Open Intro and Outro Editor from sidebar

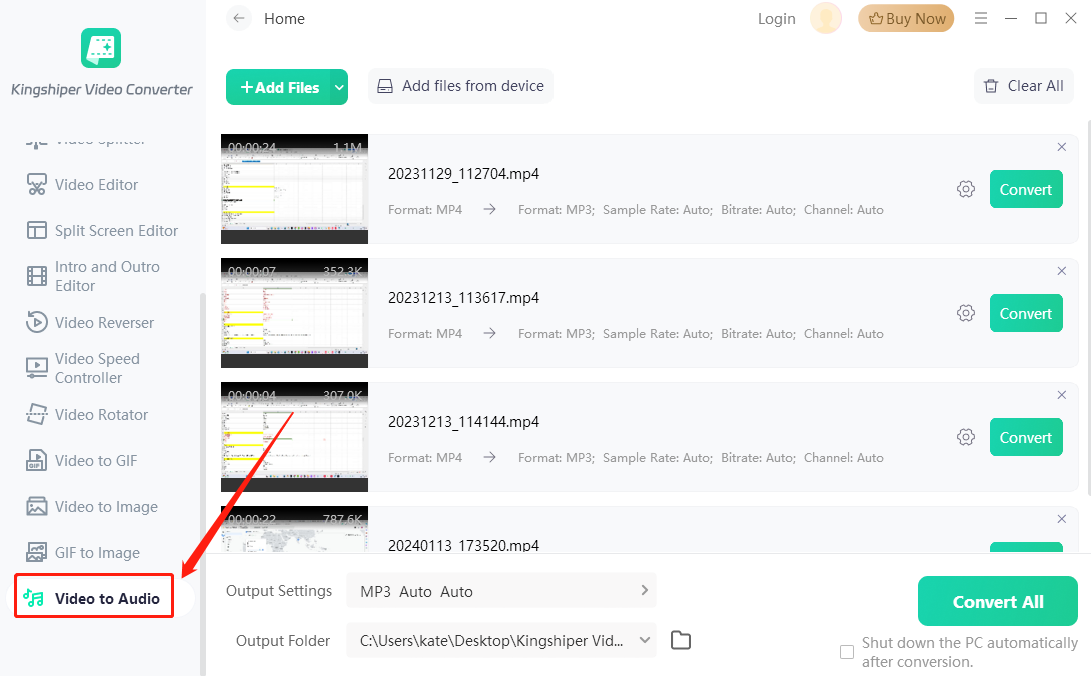pos(107,276)
